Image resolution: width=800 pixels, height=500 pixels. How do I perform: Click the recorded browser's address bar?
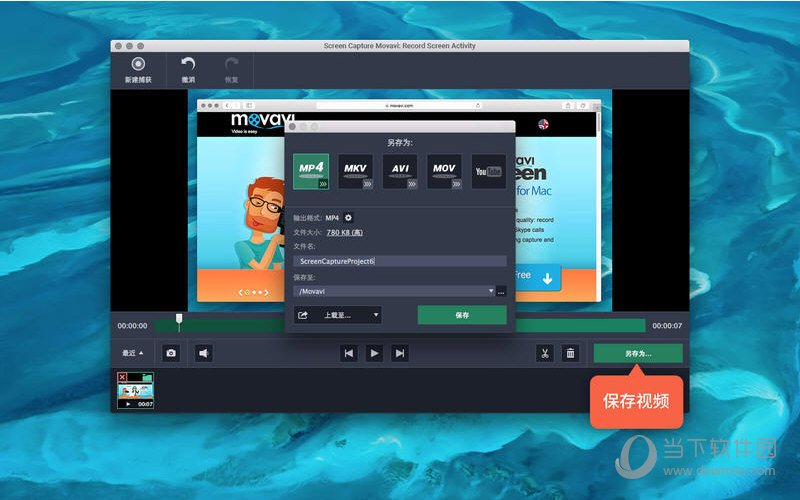click(x=399, y=106)
